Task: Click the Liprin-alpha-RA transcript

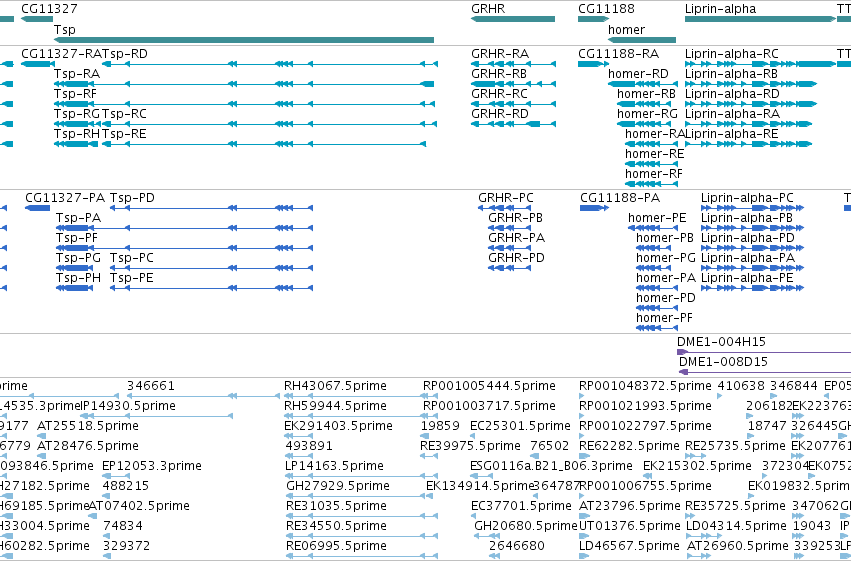Action: click(748, 124)
